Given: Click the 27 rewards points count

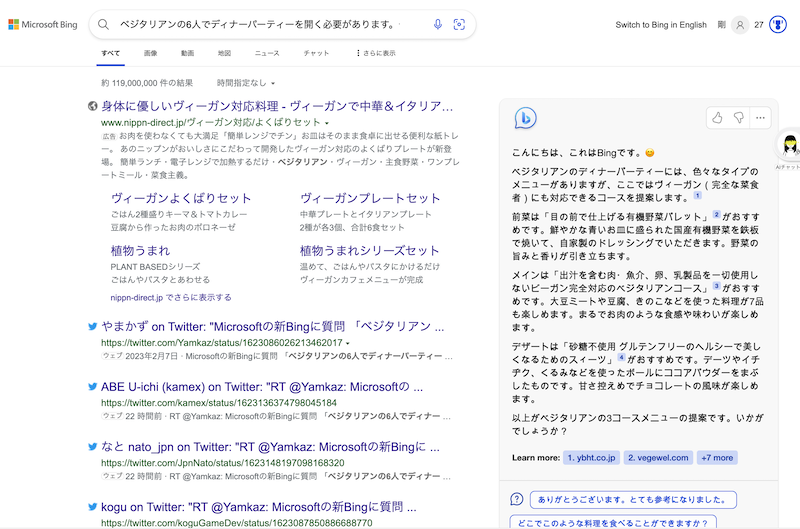Looking at the screenshot, I should coord(759,24).
